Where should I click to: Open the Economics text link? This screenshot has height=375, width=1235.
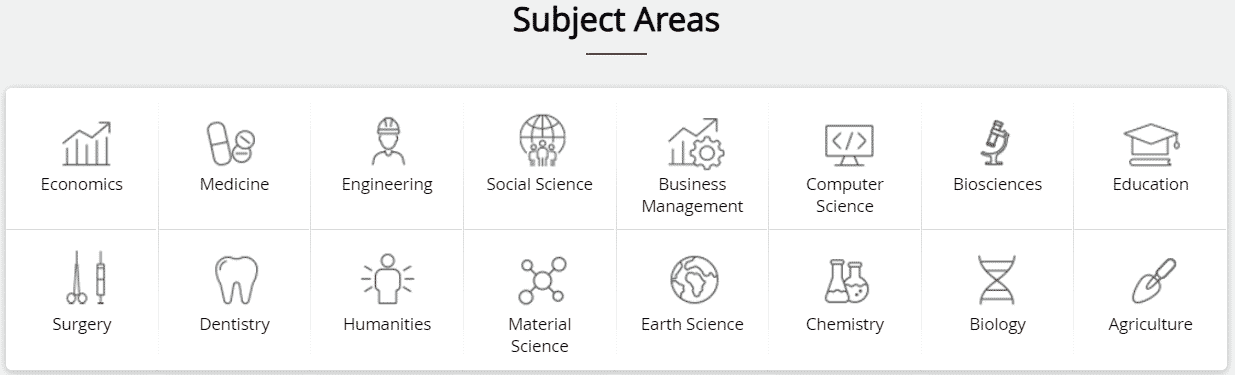pyautogui.click(x=82, y=184)
